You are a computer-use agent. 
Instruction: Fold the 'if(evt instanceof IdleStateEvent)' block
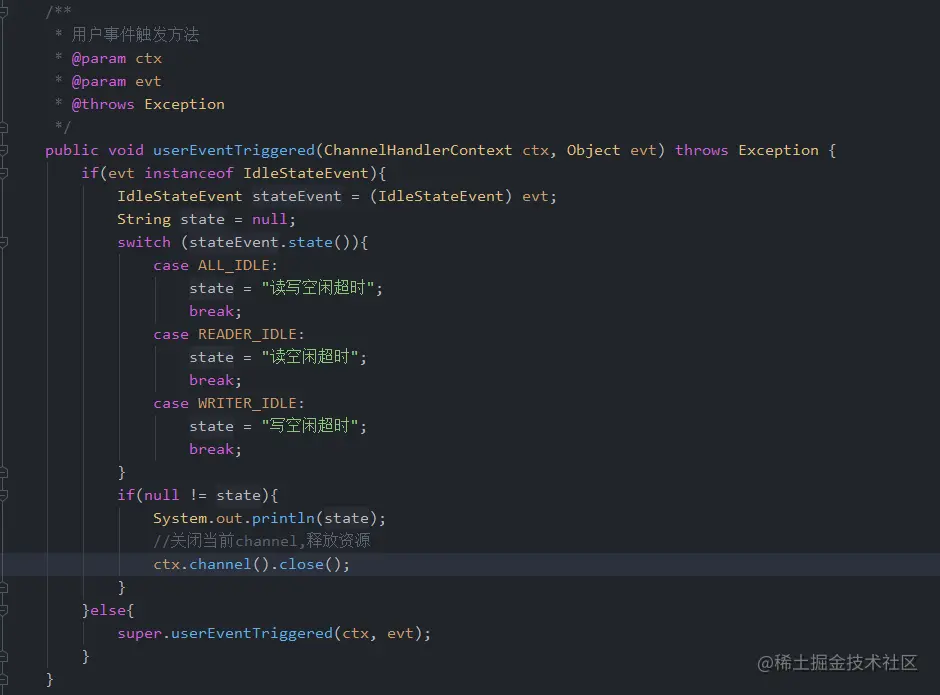click(3, 173)
